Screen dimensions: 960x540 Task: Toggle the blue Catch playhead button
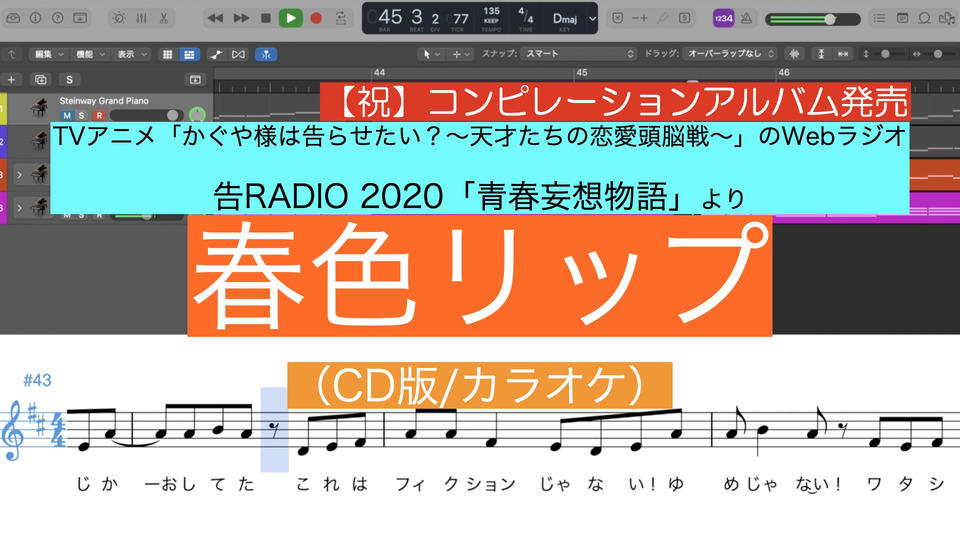click(x=266, y=54)
